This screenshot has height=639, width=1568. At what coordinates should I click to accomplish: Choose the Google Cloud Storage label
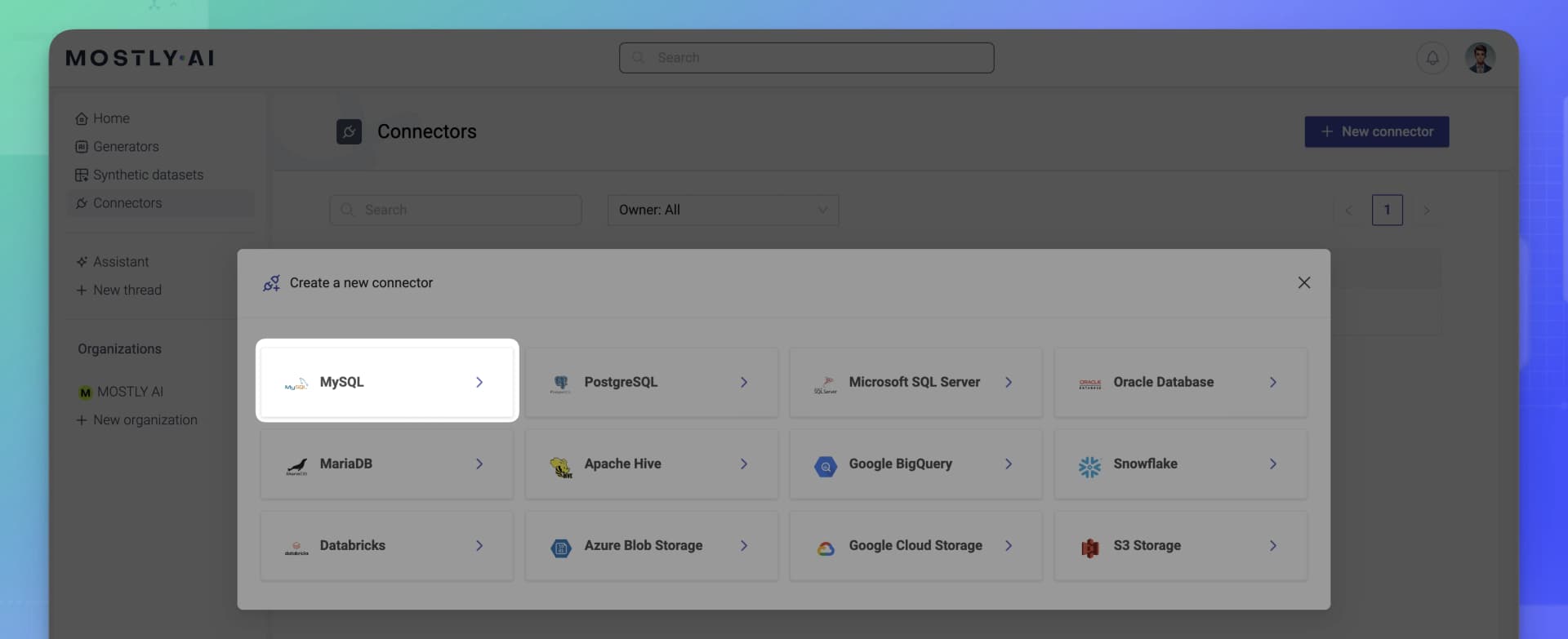point(915,545)
